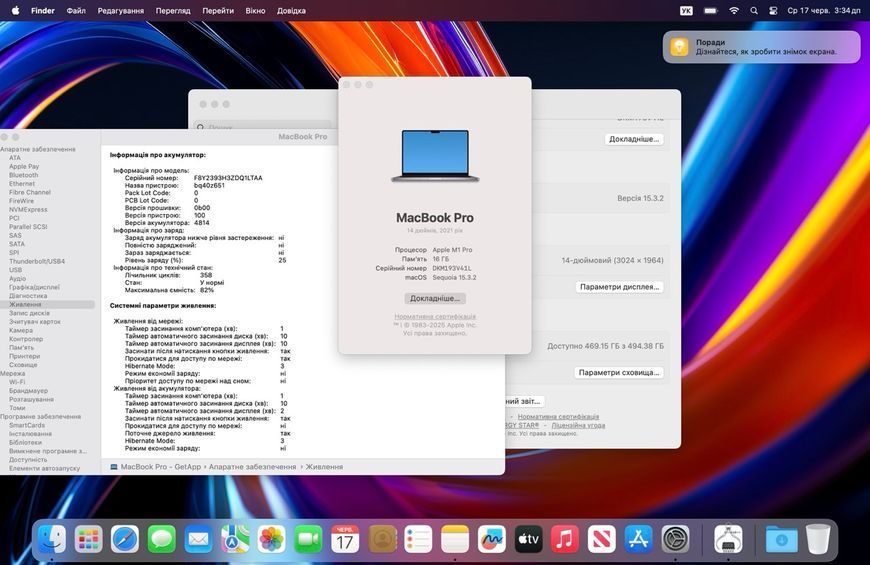The image size is (870, 565).
Task: Show Wi-Fi status in the menu bar
Action: [x=734, y=10]
